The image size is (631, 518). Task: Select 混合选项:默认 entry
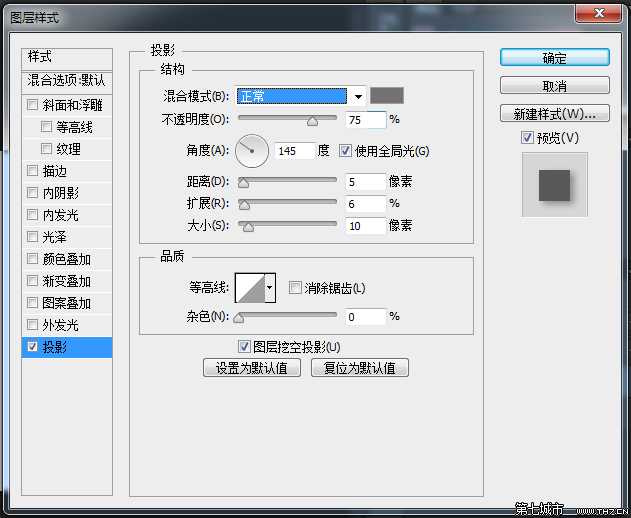[x=67, y=81]
